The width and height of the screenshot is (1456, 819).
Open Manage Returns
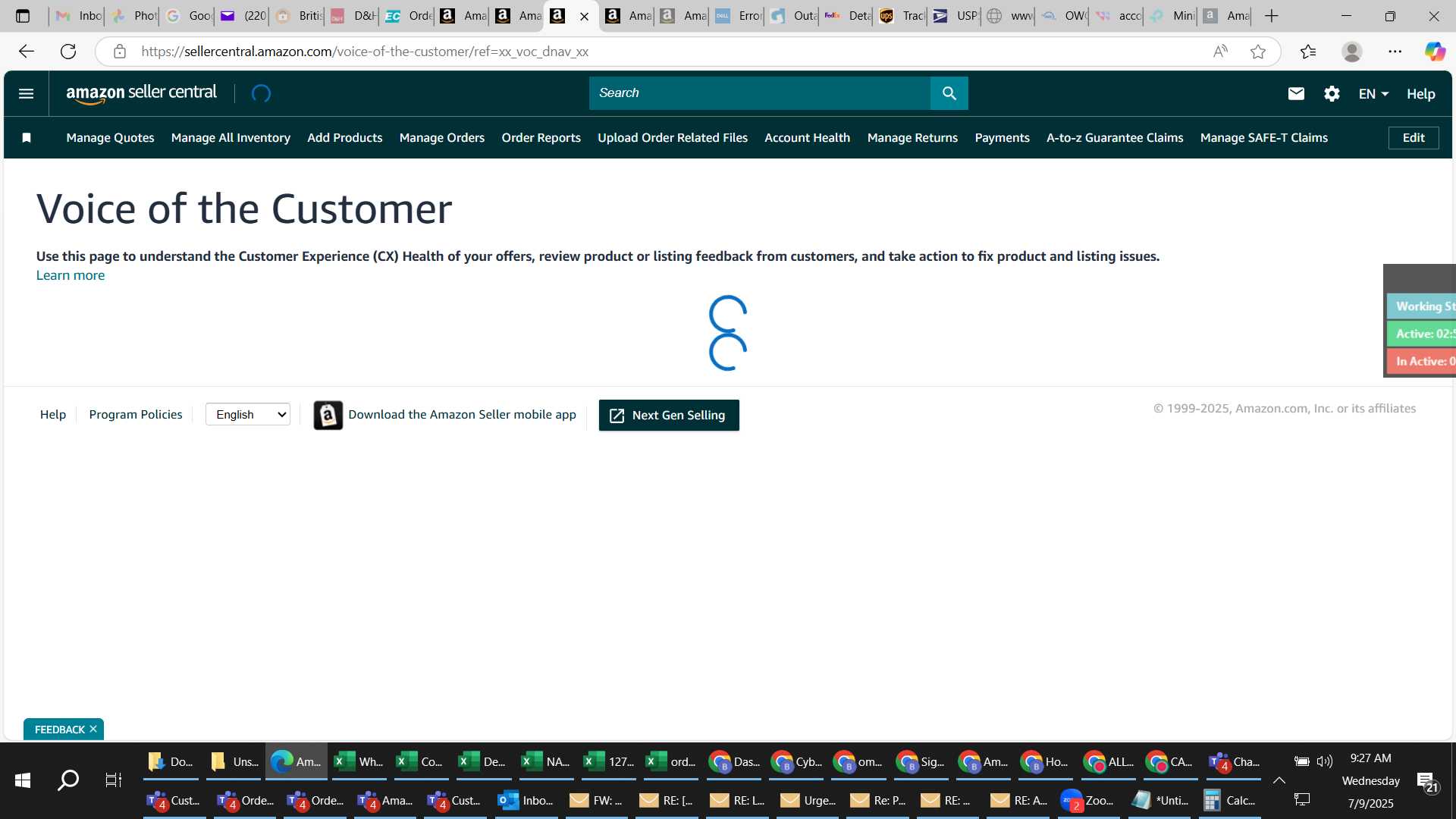912,137
